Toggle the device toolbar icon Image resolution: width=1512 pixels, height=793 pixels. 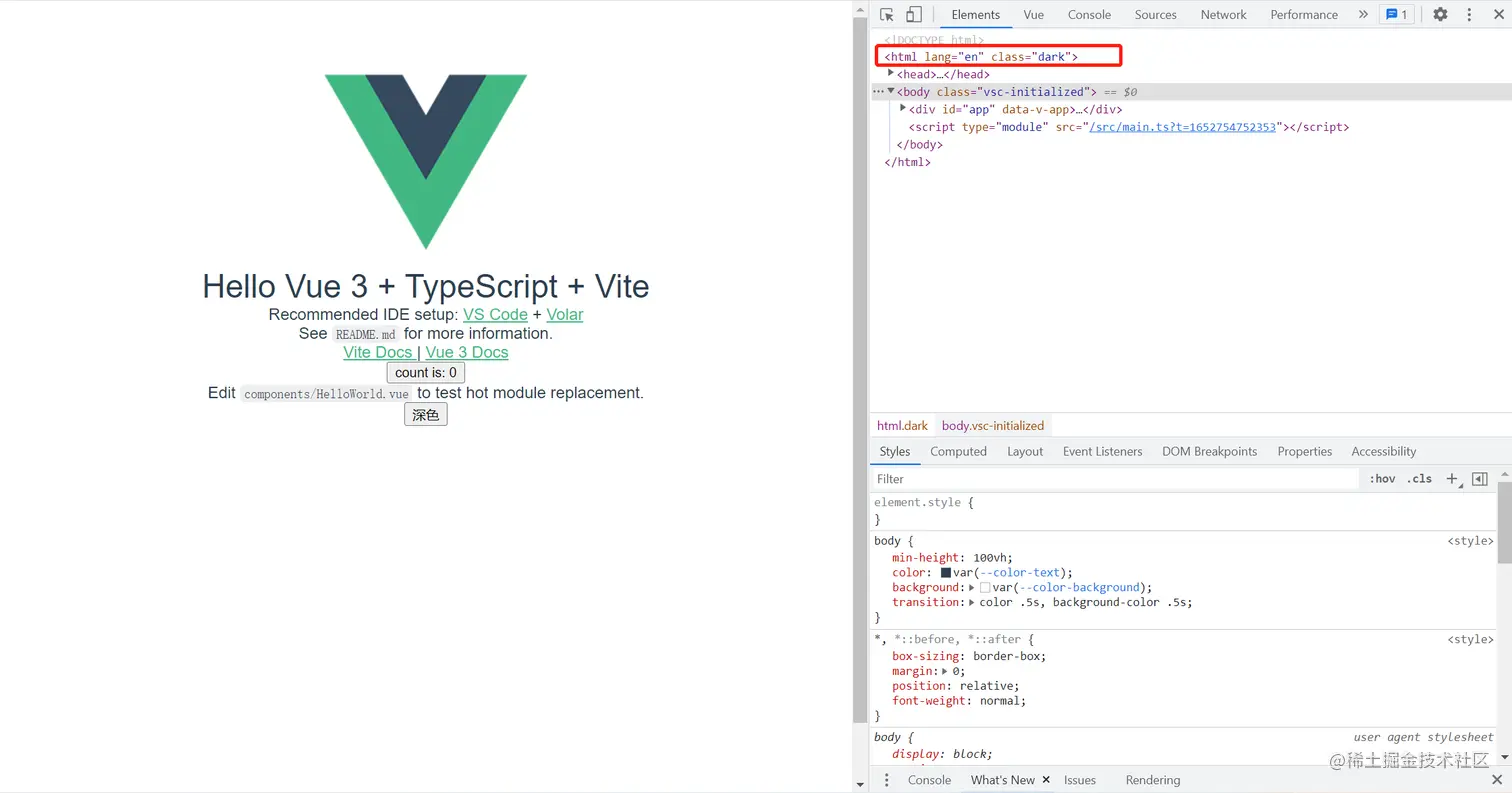[x=913, y=15]
